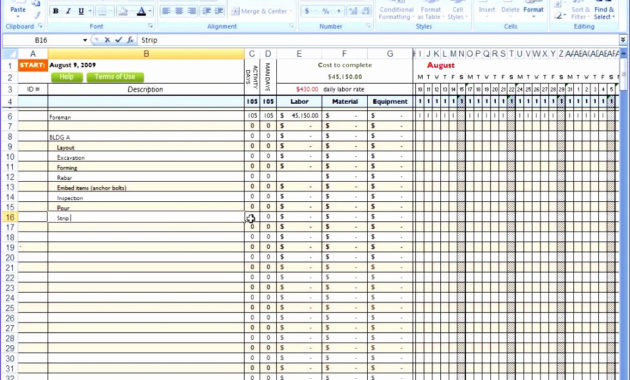This screenshot has width=630, height=380.
Task: Open Find & Select menu
Action: coord(604,12)
